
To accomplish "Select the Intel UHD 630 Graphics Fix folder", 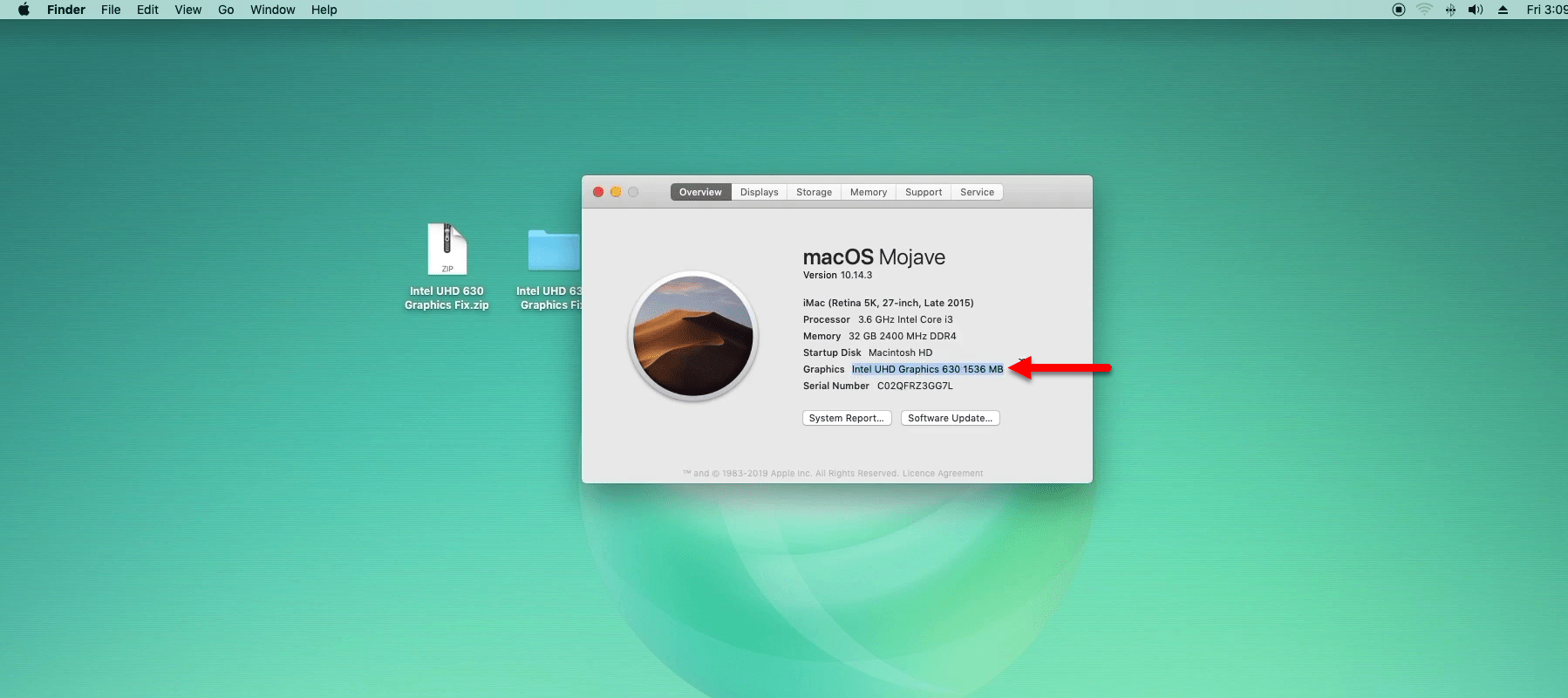I will pyautogui.click(x=549, y=267).
